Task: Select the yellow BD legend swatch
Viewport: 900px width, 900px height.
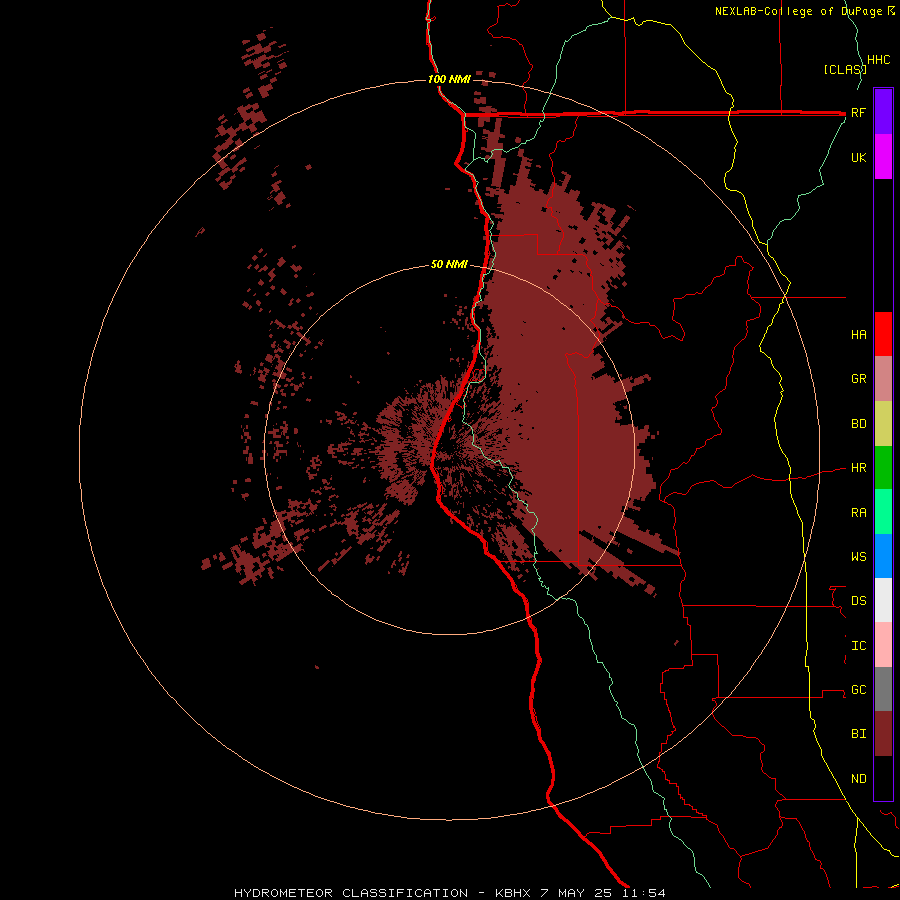Action: click(883, 424)
